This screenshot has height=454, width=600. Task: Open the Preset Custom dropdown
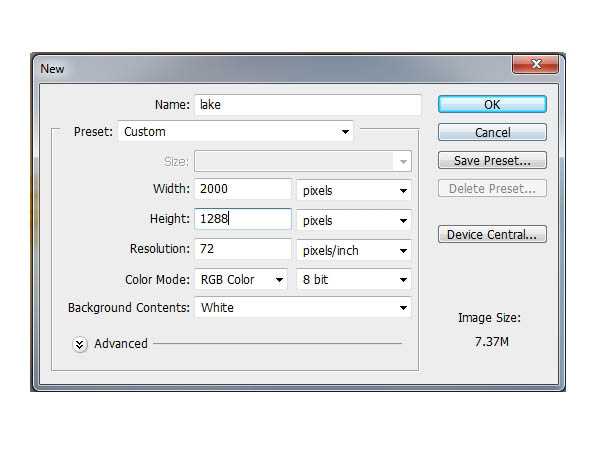click(x=235, y=132)
